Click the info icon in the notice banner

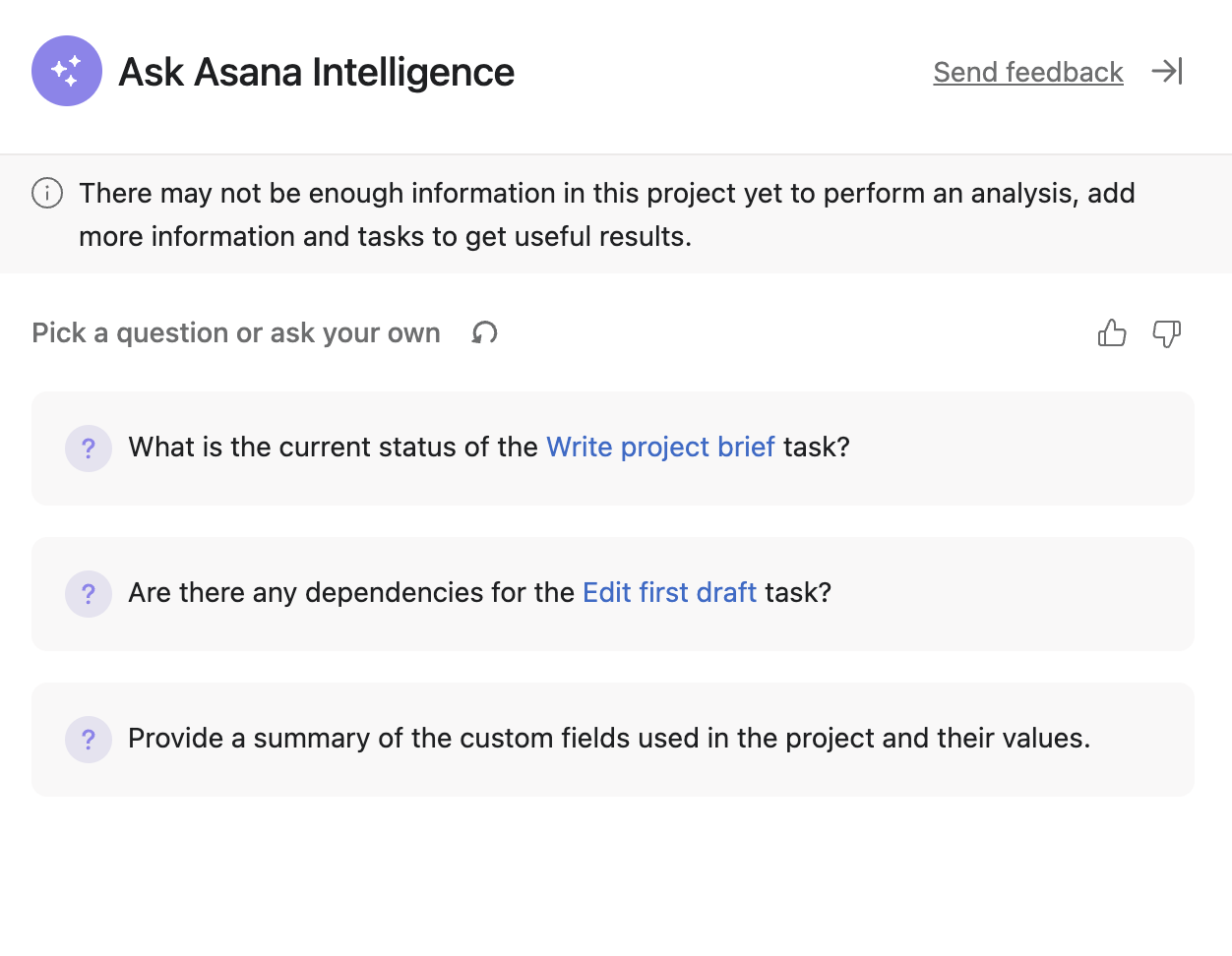tap(47, 193)
